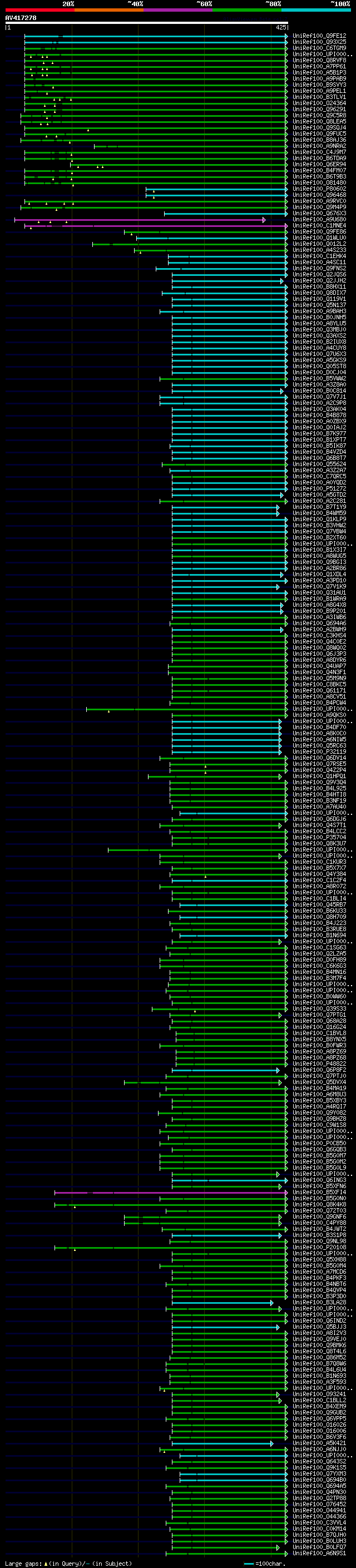Open hit UniRef100_C6TGM9
Image resolution: width=356 pixels, height=1568 pixels.
(319, 48)
